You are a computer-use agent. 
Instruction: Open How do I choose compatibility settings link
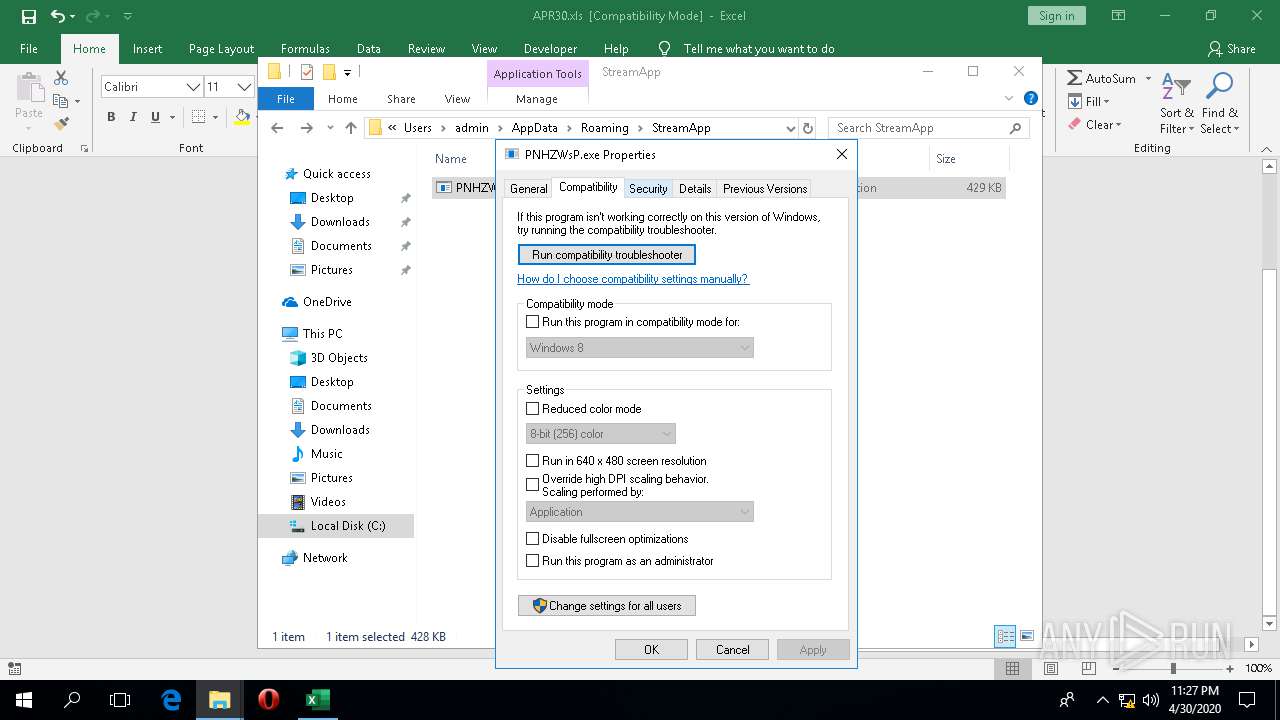633,279
